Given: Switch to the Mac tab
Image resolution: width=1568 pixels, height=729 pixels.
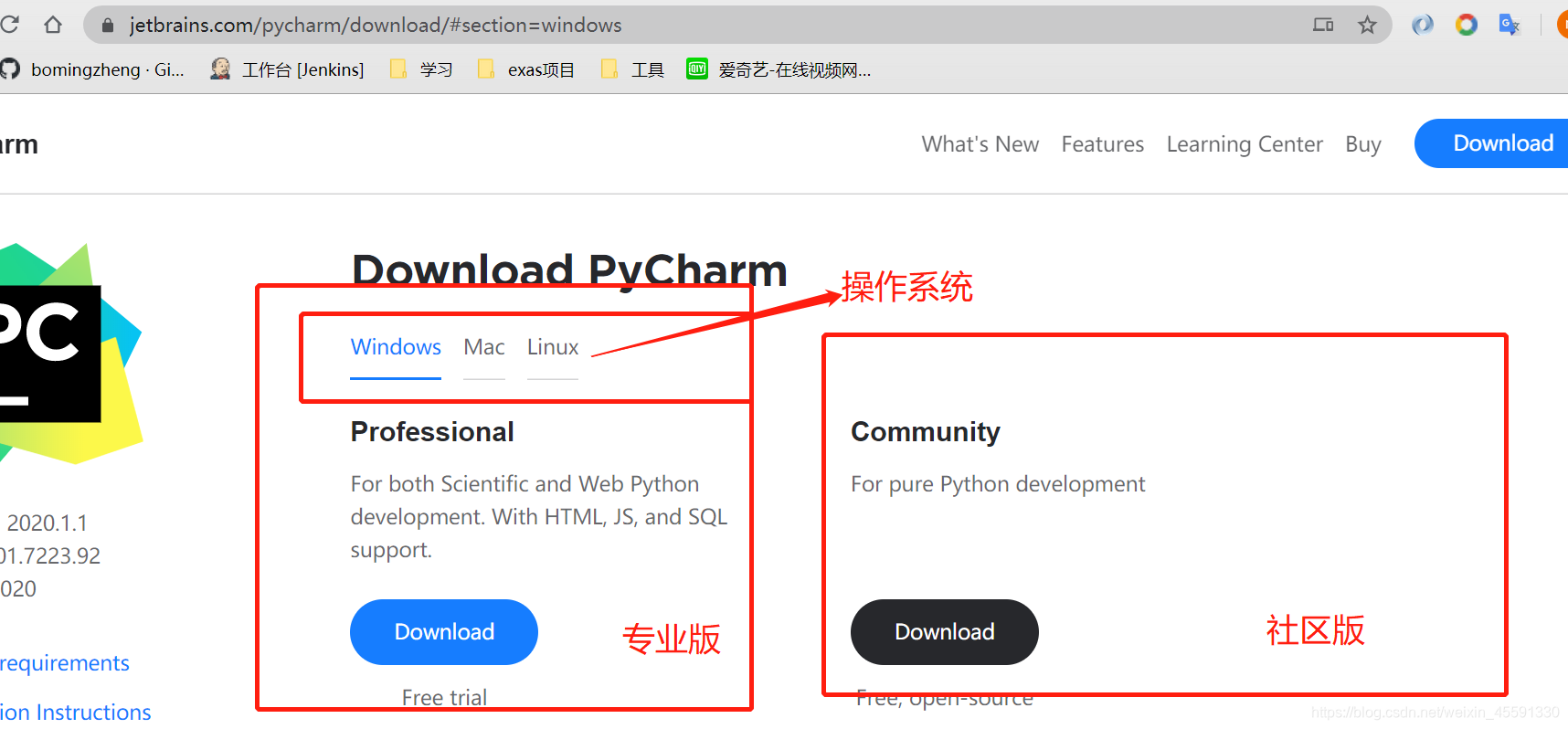Looking at the screenshot, I should tap(484, 347).
